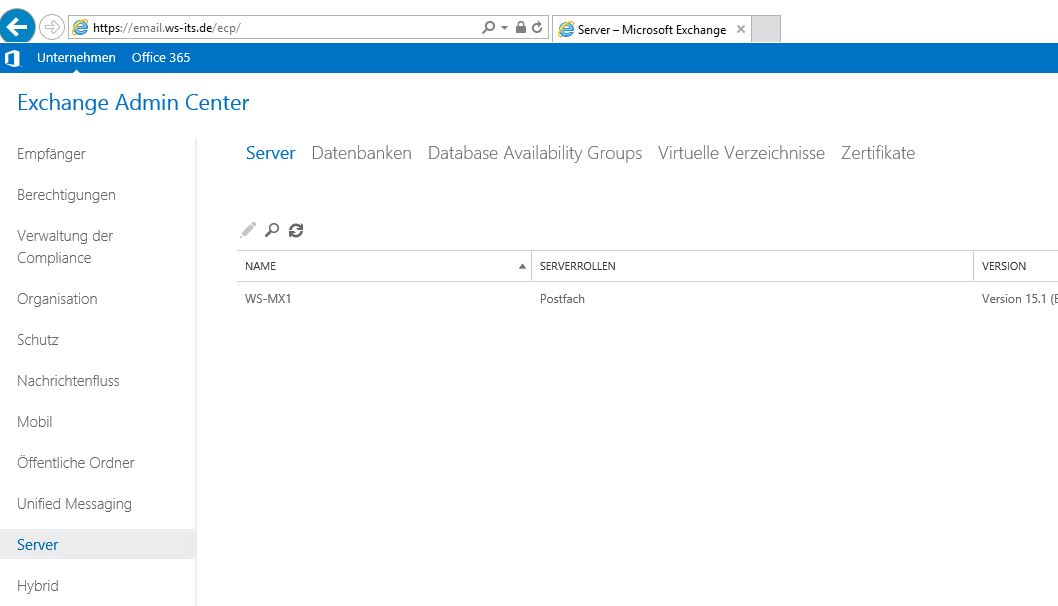The width and height of the screenshot is (1058, 606).
Task: Click the browser forward arrow button
Action: pyautogui.click(x=51, y=28)
